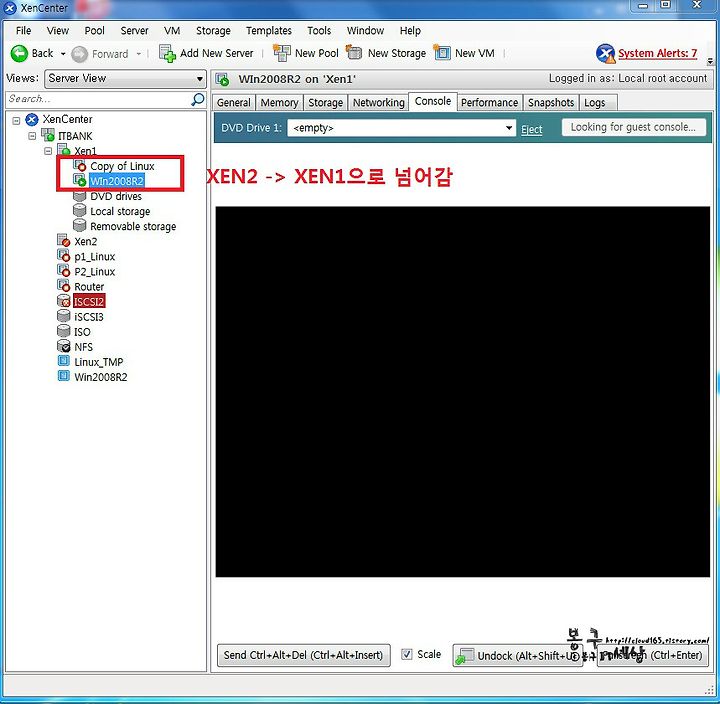
Task: Click the Add New Server icon
Action: (167, 53)
